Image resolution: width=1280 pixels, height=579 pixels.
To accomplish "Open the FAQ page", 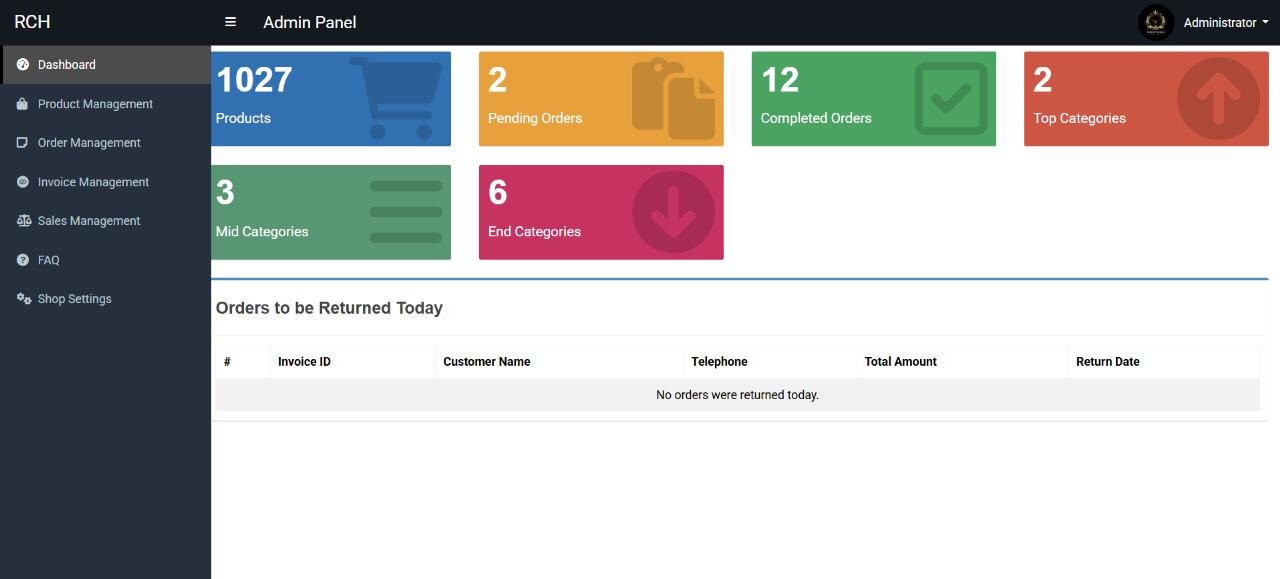I will click(48, 260).
